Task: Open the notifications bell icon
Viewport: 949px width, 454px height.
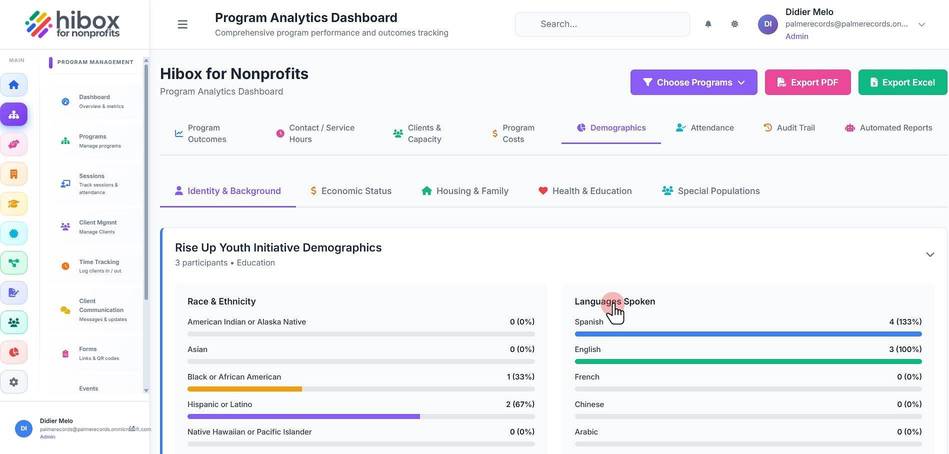Action: coord(708,24)
